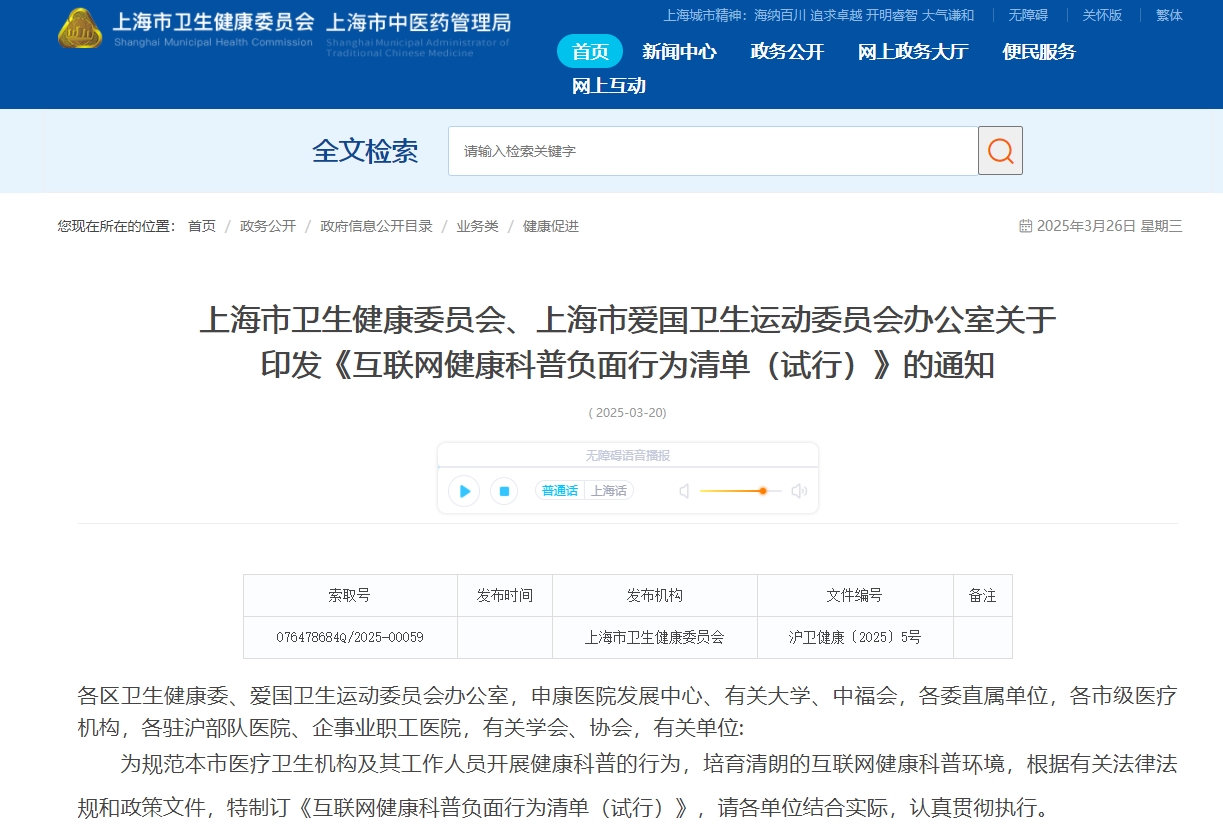
Task: Open 政府信息公开目录 breadcrumb link
Action: point(376,226)
